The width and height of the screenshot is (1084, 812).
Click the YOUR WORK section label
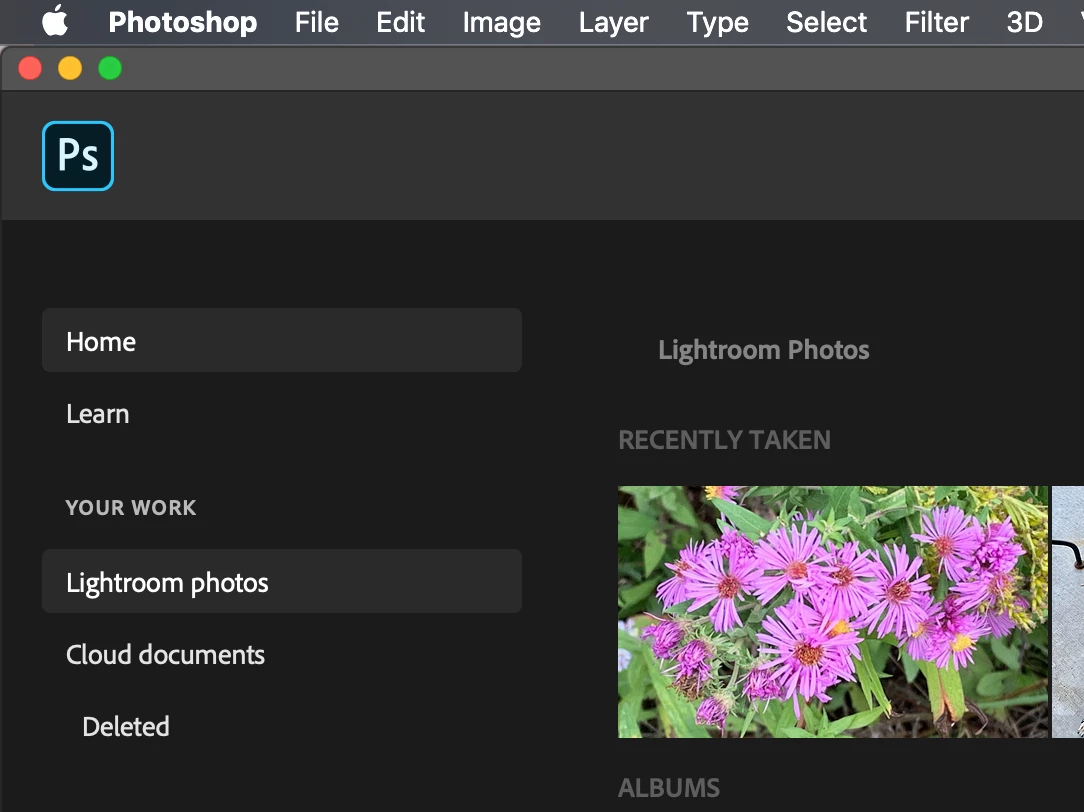131,507
